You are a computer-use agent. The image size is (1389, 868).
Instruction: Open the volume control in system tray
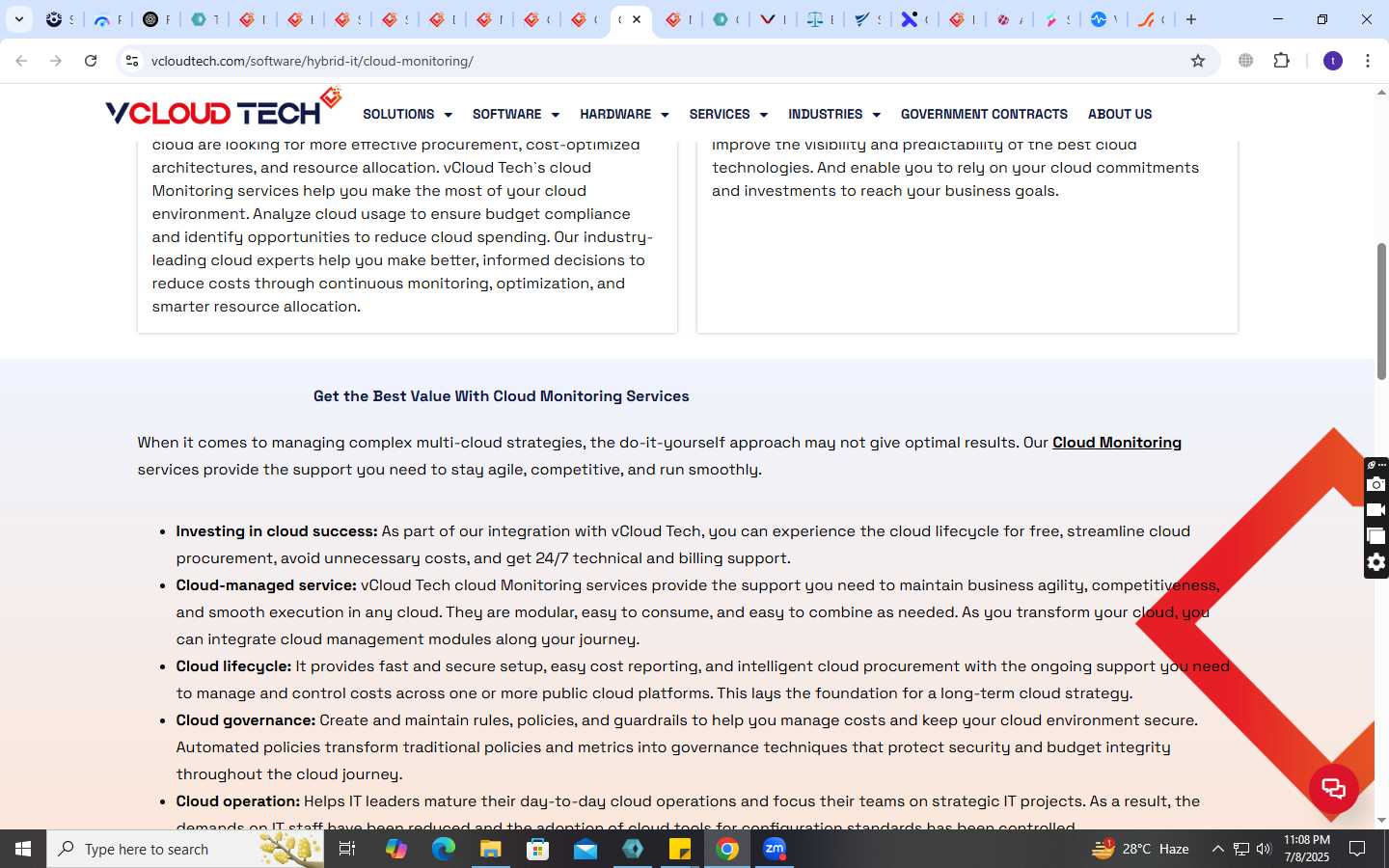click(1265, 849)
